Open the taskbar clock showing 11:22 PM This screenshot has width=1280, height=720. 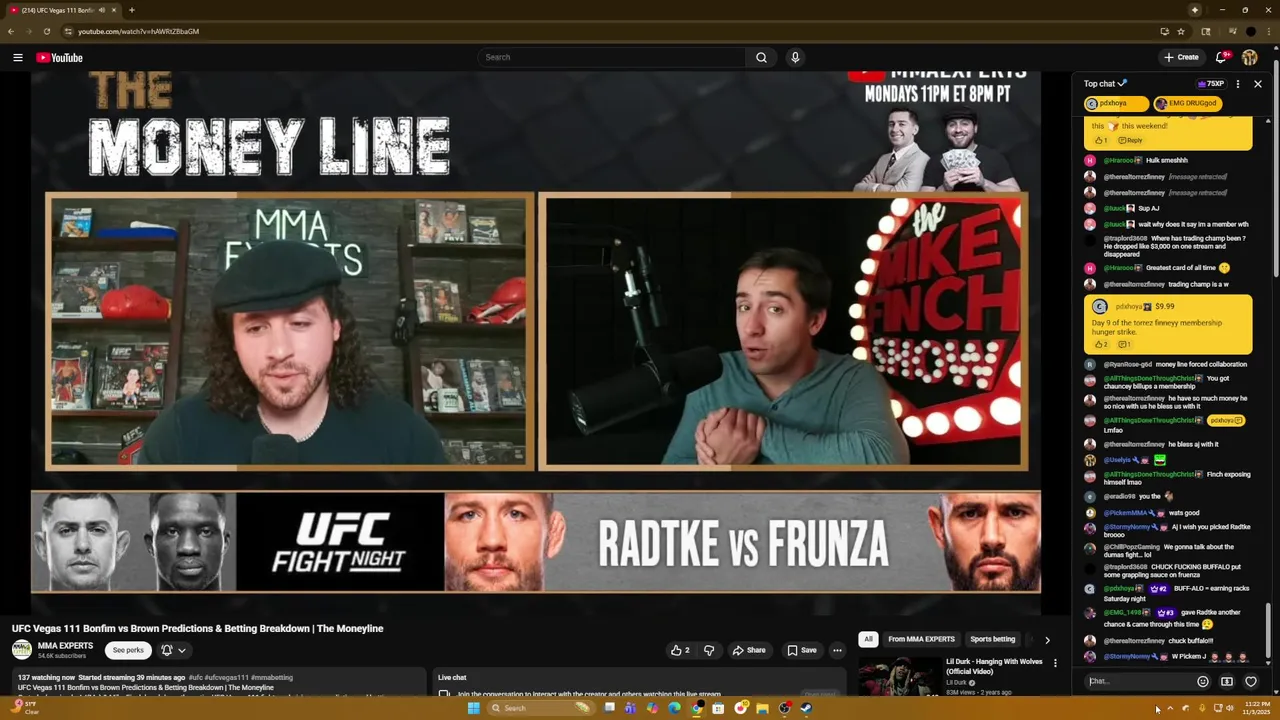coord(1257,708)
